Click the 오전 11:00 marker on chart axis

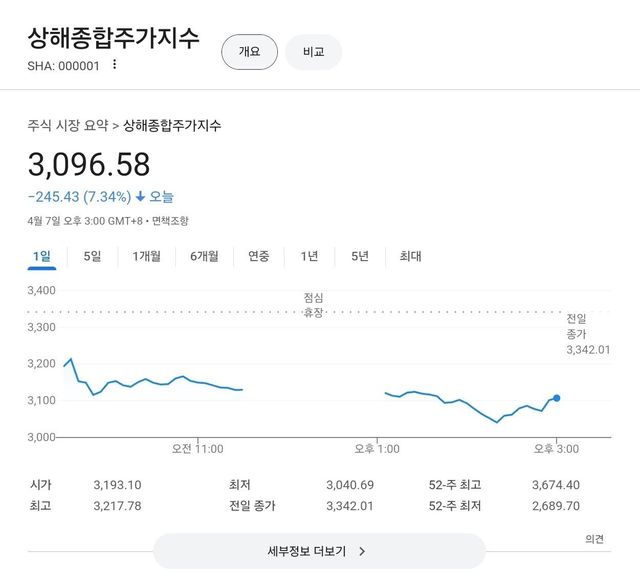[x=198, y=449]
